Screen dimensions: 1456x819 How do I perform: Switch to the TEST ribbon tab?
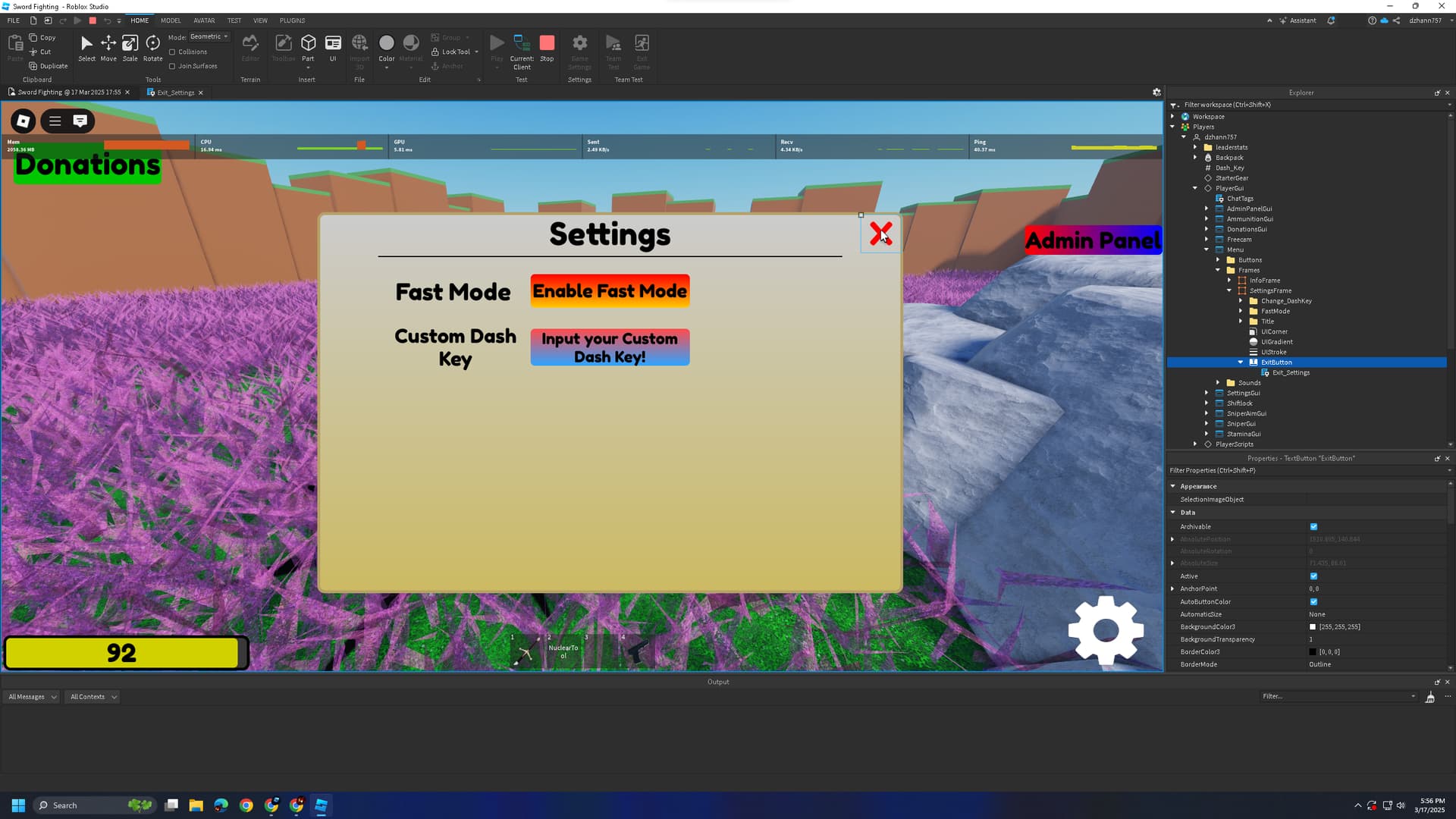[x=234, y=20]
